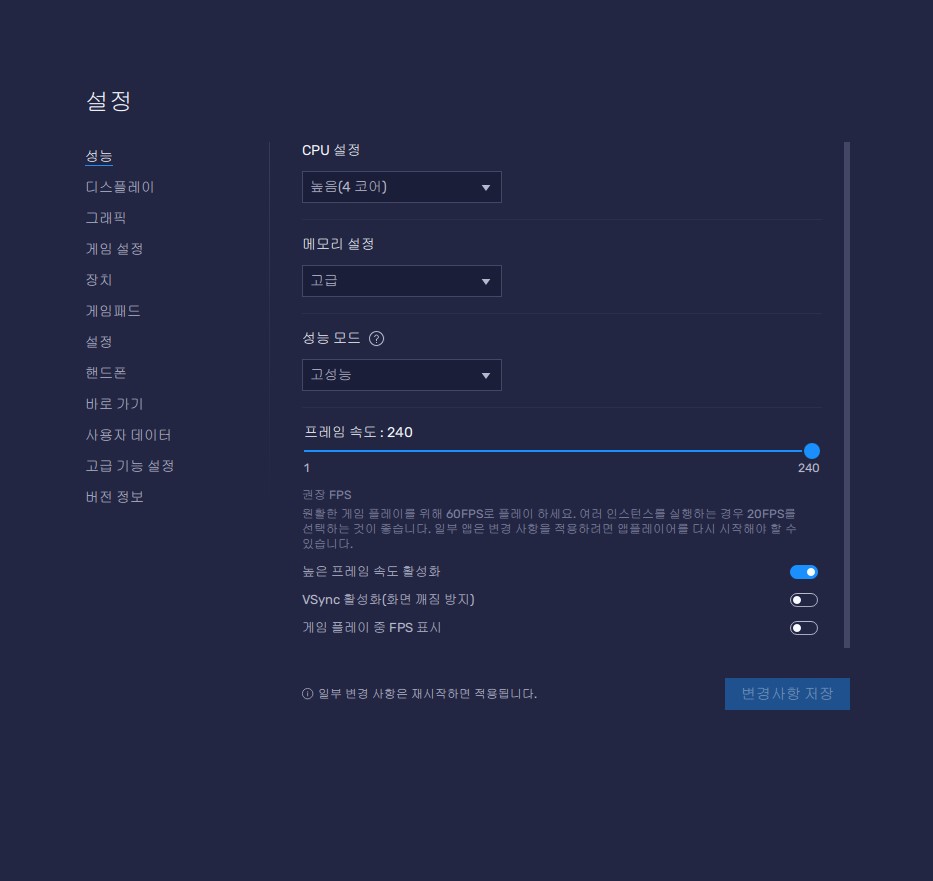The width and height of the screenshot is (933, 881).
Task: Click the help icon beside 성능 모드
Action: tap(376, 338)
